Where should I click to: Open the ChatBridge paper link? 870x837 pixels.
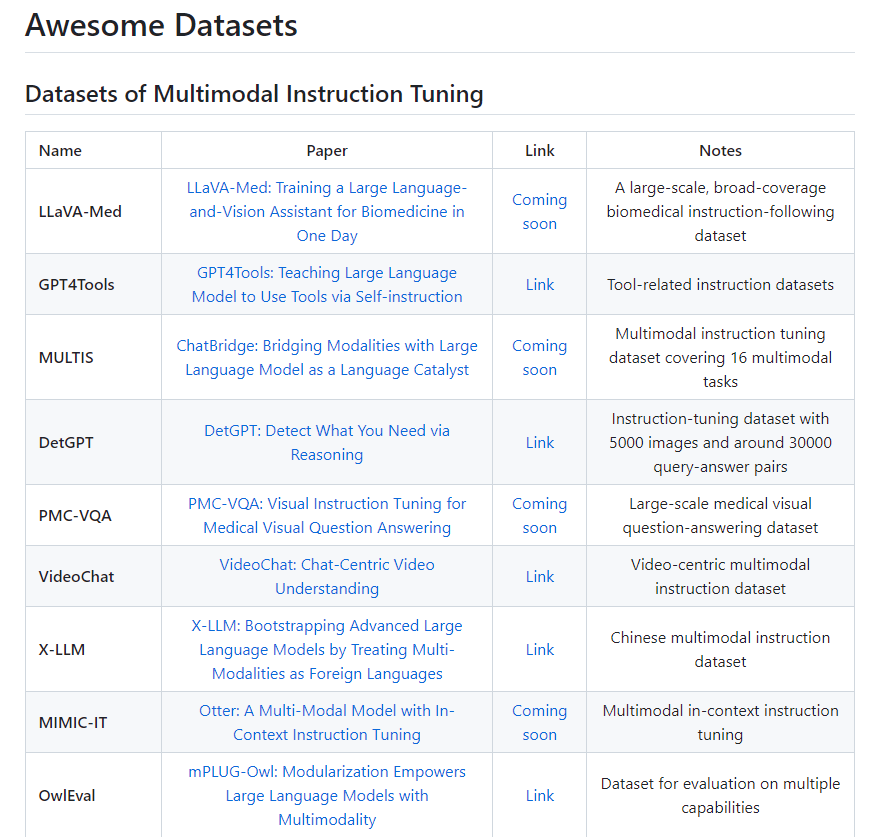(x=327, y=357)
